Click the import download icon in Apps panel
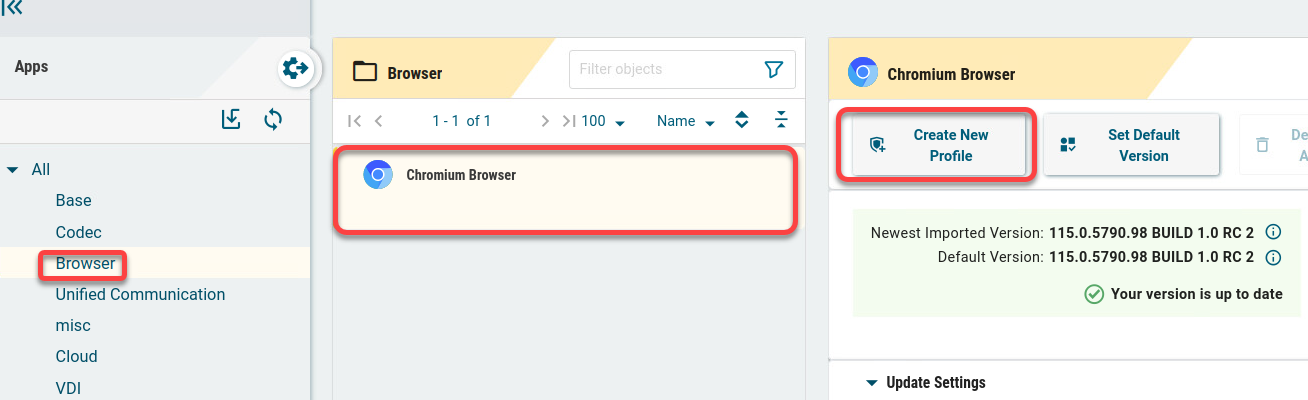 231,120
